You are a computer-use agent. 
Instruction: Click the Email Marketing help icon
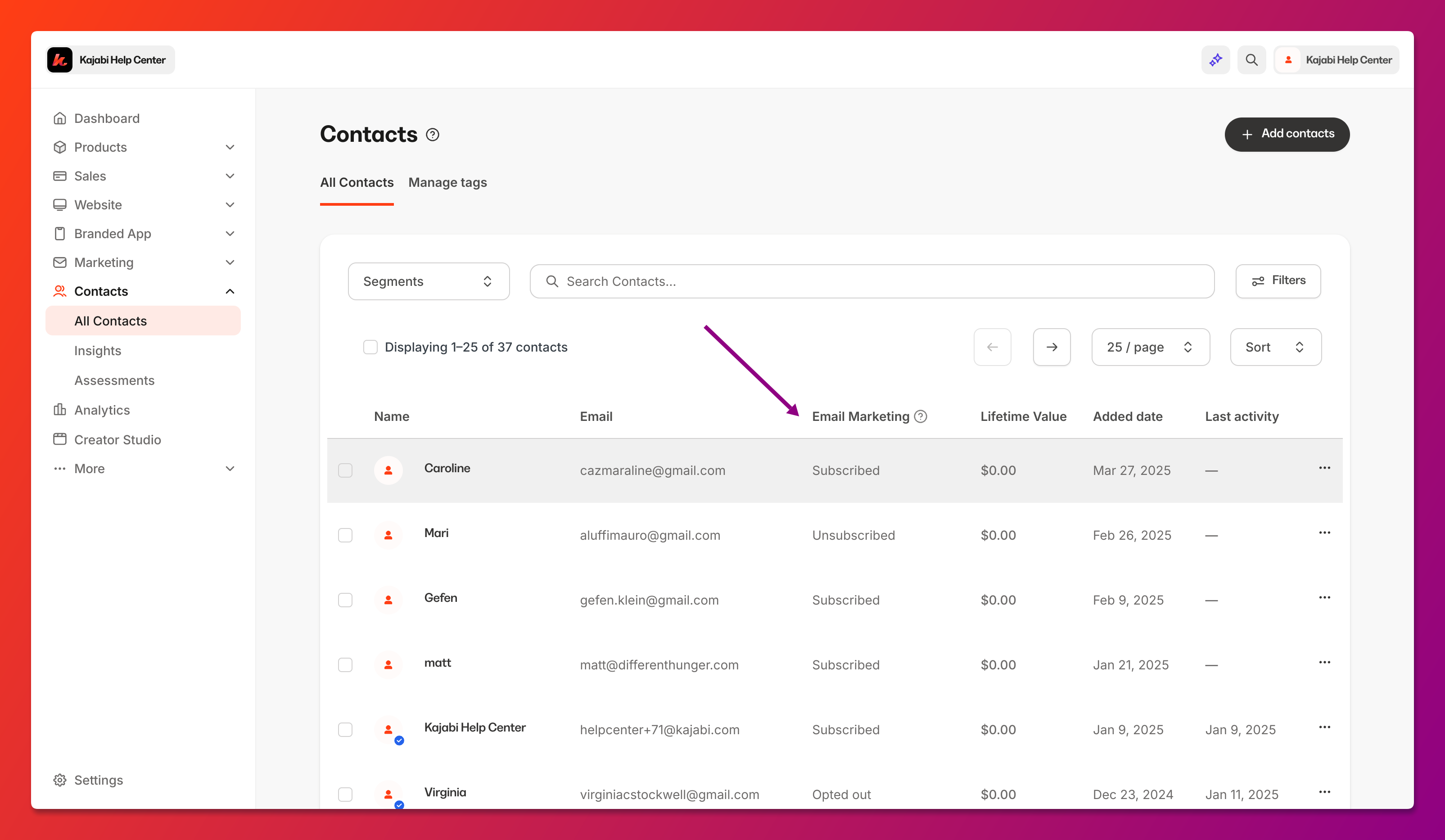[x=920, y=416]
